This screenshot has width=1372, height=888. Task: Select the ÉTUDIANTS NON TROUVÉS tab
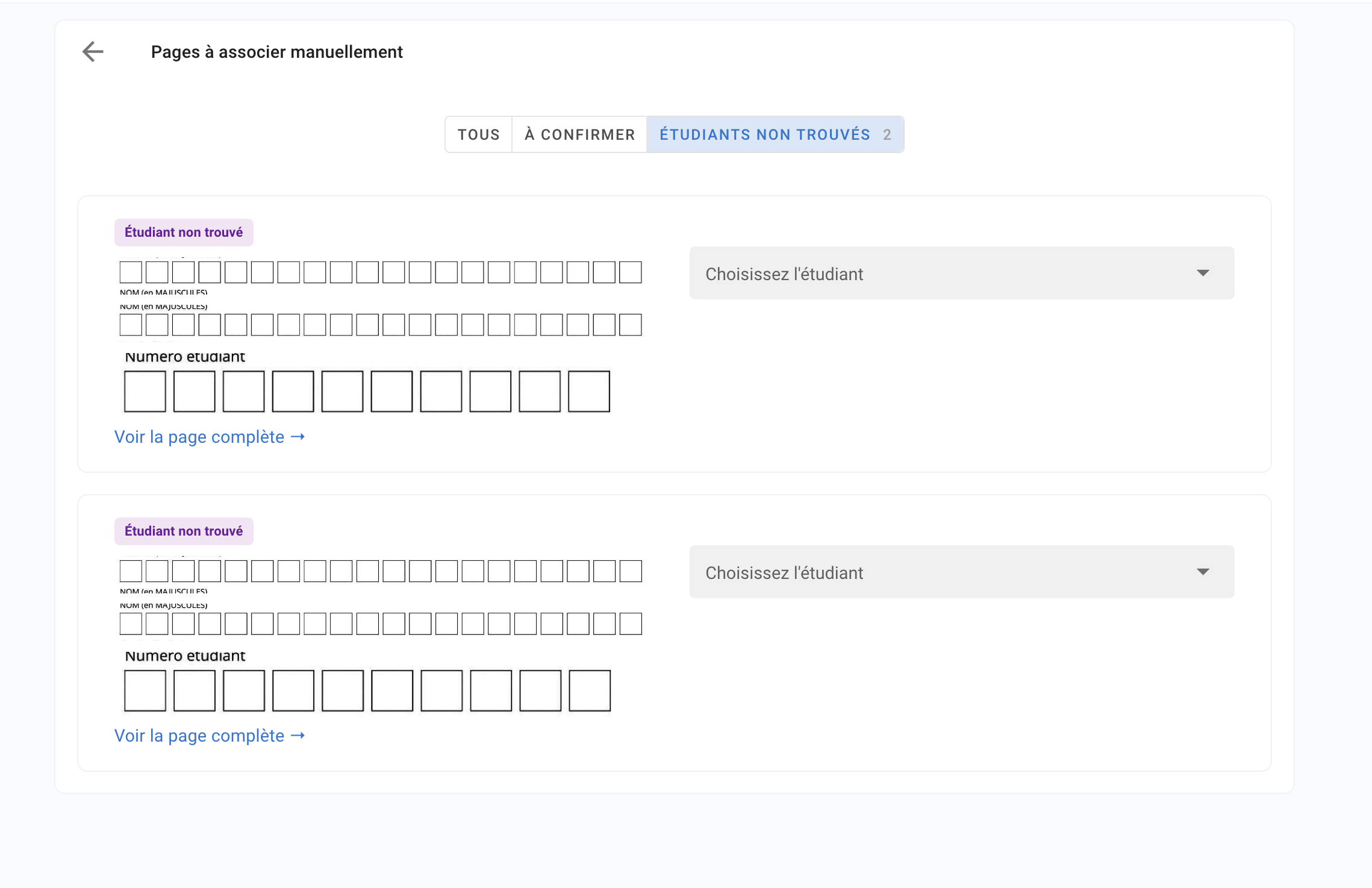764,134
